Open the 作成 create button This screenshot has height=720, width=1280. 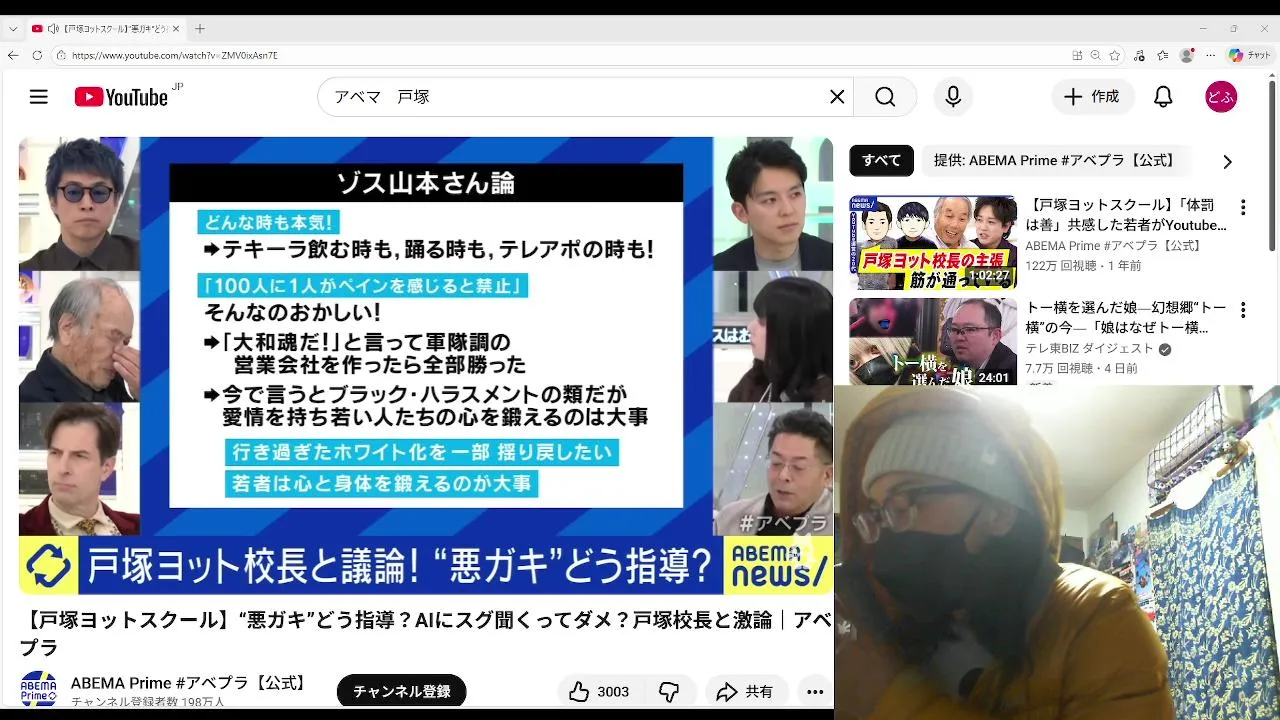pyautogui.click(x=1092, y=97)
